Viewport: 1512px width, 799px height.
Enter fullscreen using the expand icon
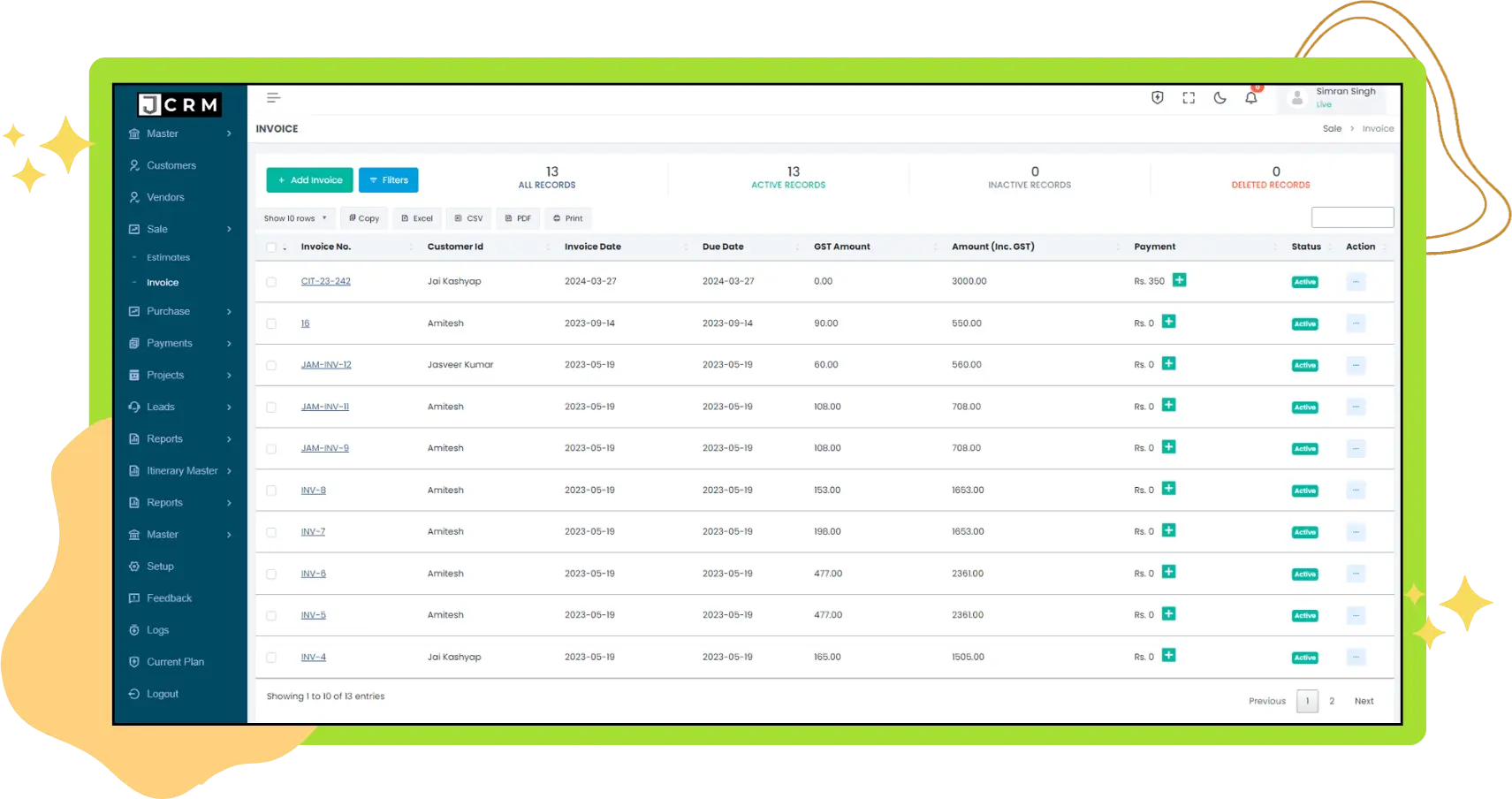coord(1189,97)
